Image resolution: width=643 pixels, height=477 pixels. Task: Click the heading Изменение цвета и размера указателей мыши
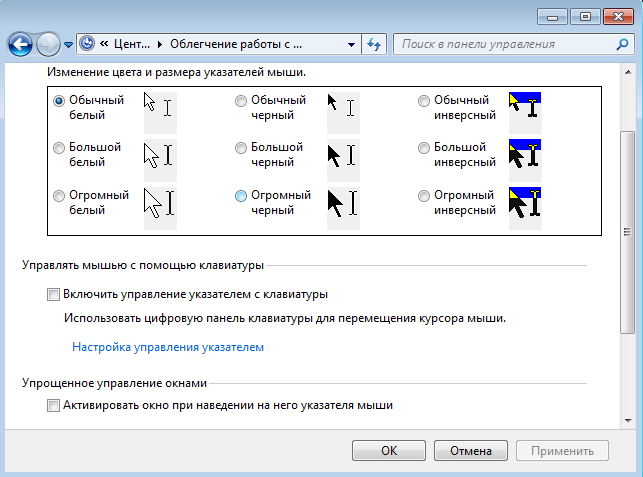[x=176, y=72]
